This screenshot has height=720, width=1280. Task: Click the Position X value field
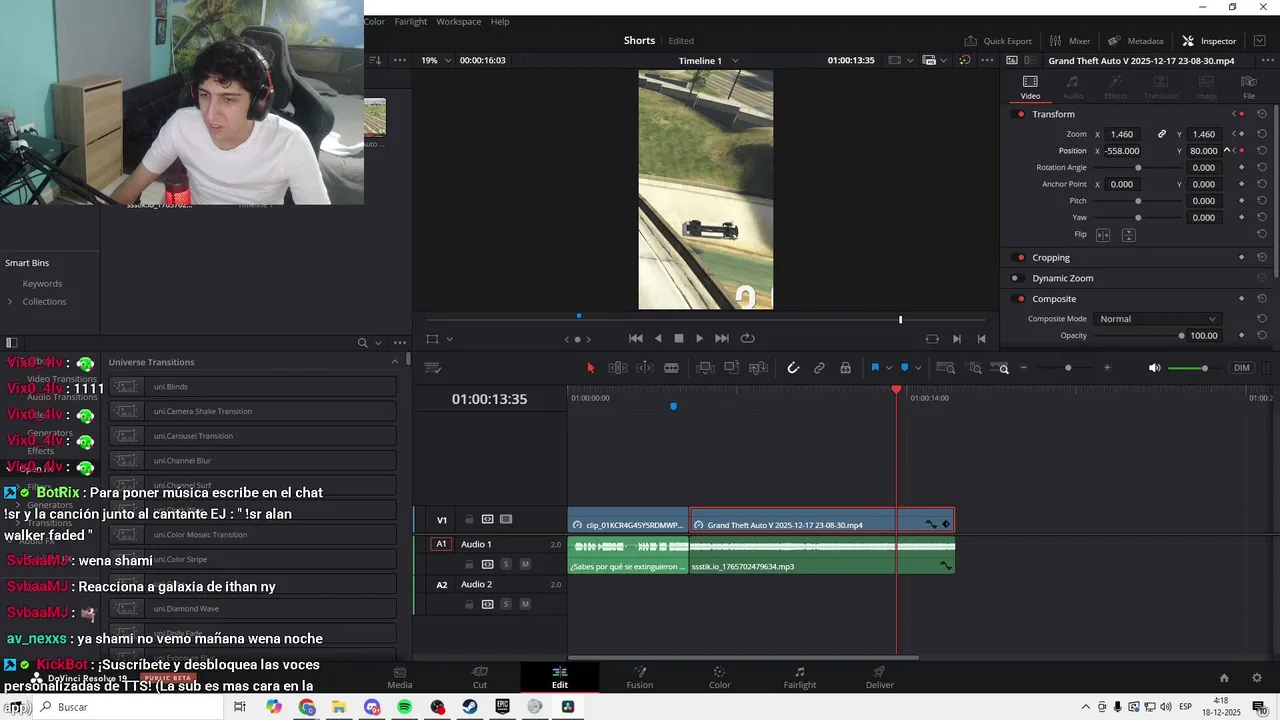point(1123,151)
